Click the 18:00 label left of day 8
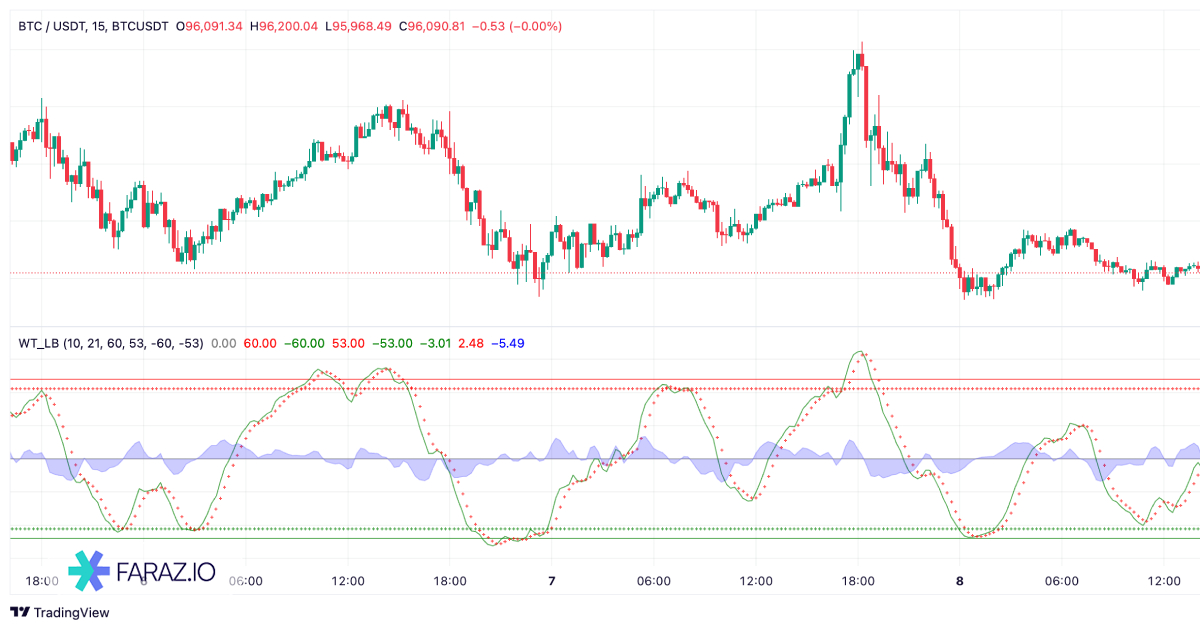Viewport: 1200px width, 630px height. (858, 581)
